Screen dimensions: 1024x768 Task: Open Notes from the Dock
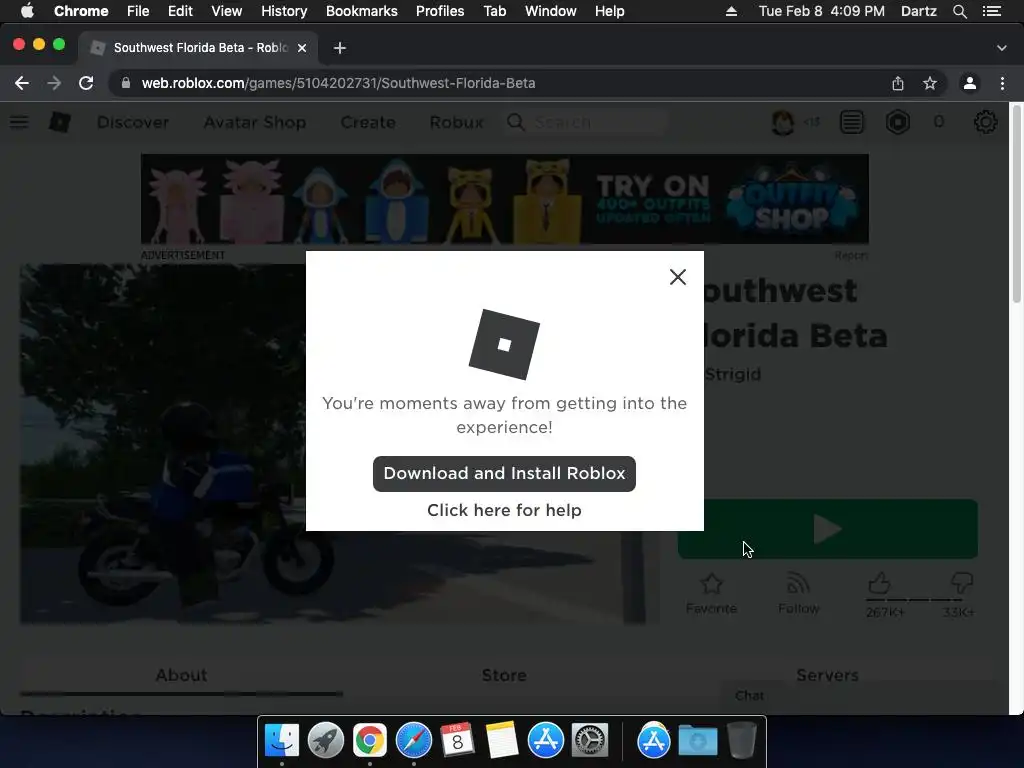502,740
